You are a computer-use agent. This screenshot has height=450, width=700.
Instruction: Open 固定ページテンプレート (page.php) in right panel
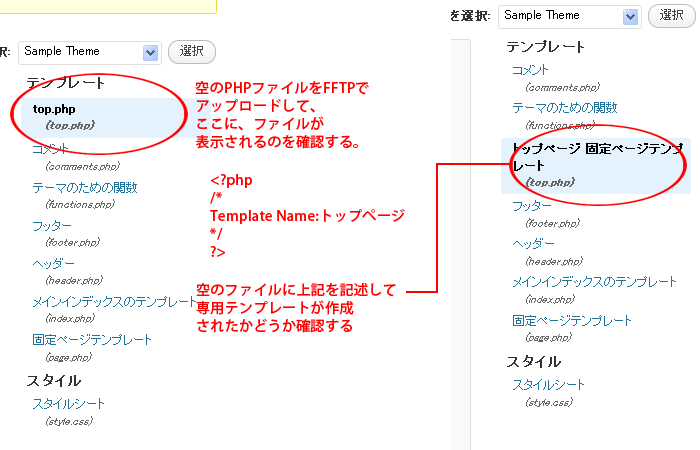(x=572, y=321)
